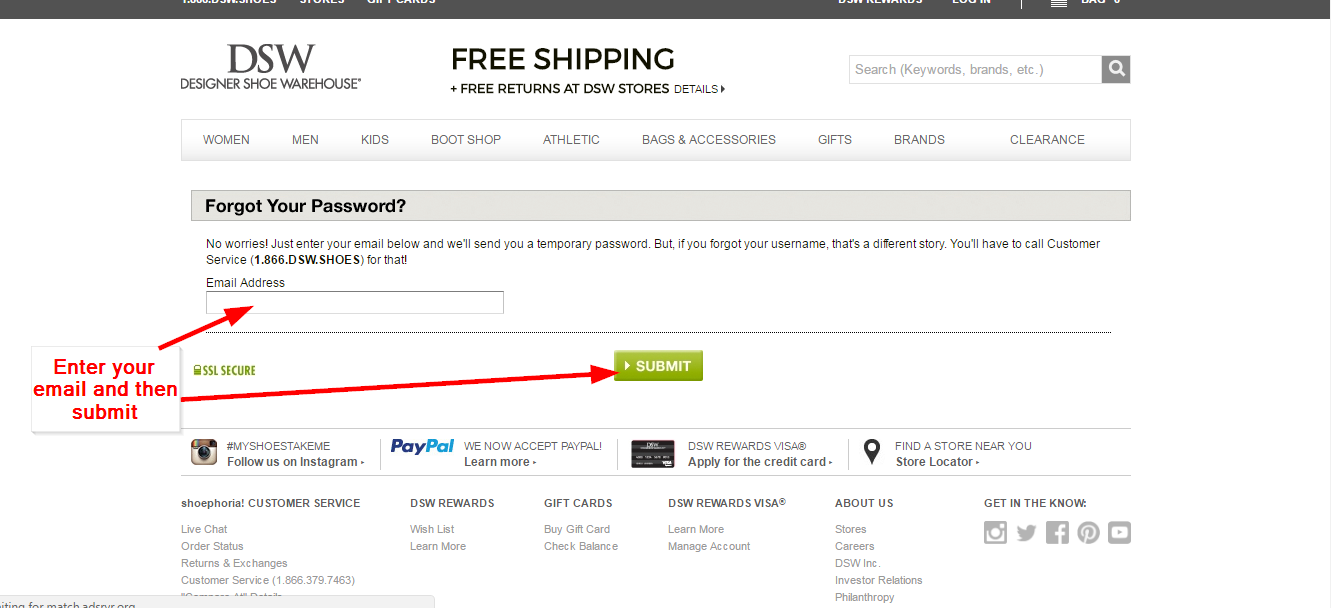Open the Check Balance gift card link
The image size is (1331, 608).
point(581,546)
